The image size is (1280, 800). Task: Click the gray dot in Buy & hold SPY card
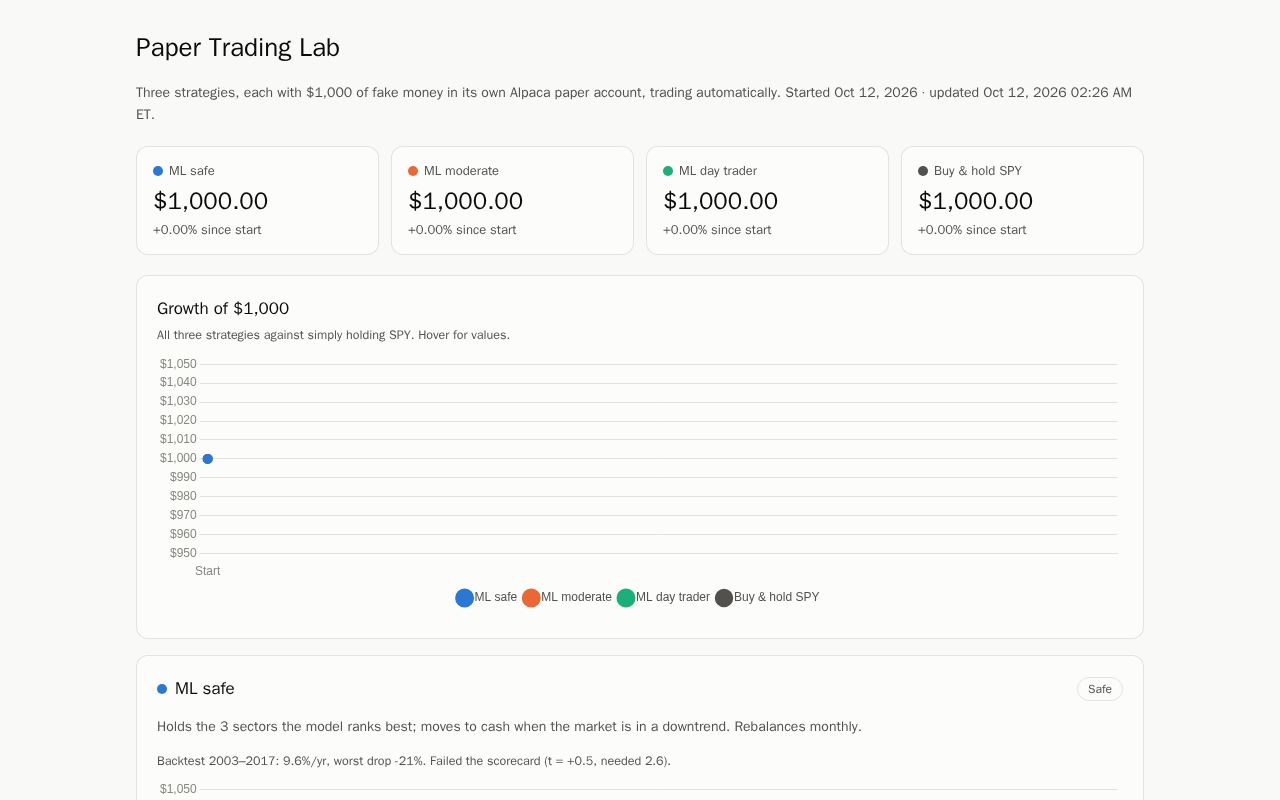(x=923, y=171)
